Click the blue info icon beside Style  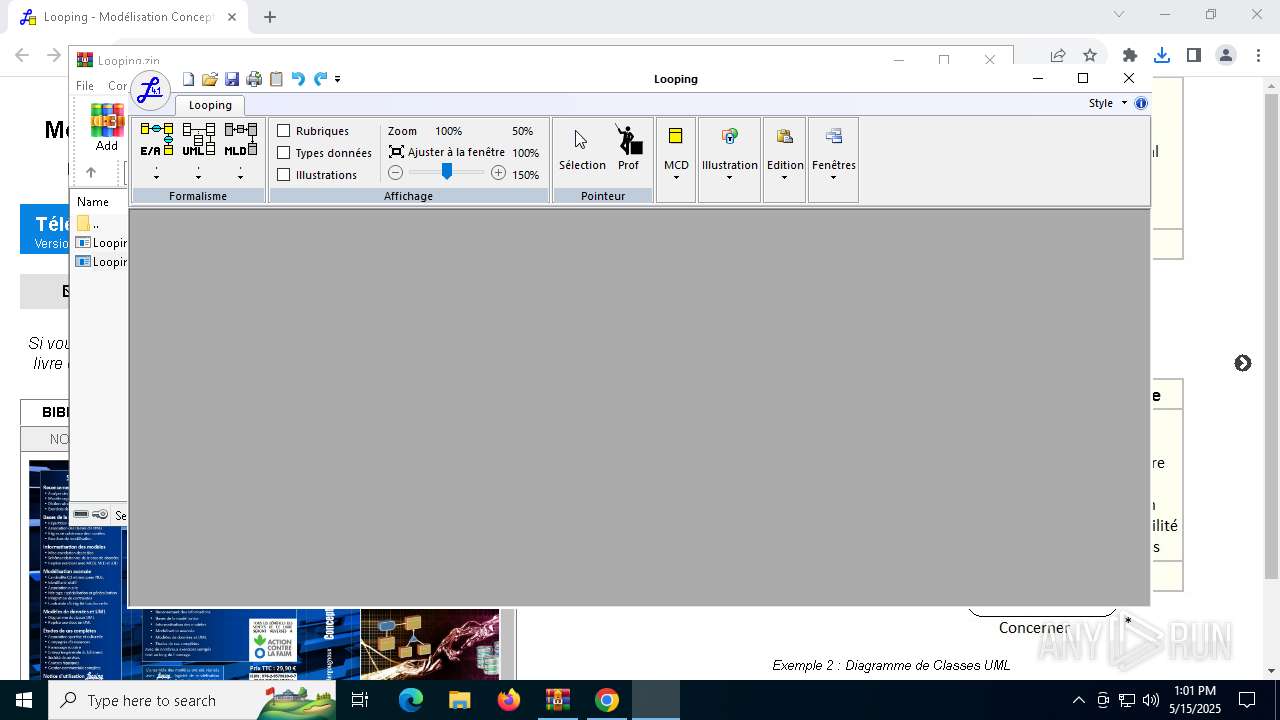[1141, 103]
